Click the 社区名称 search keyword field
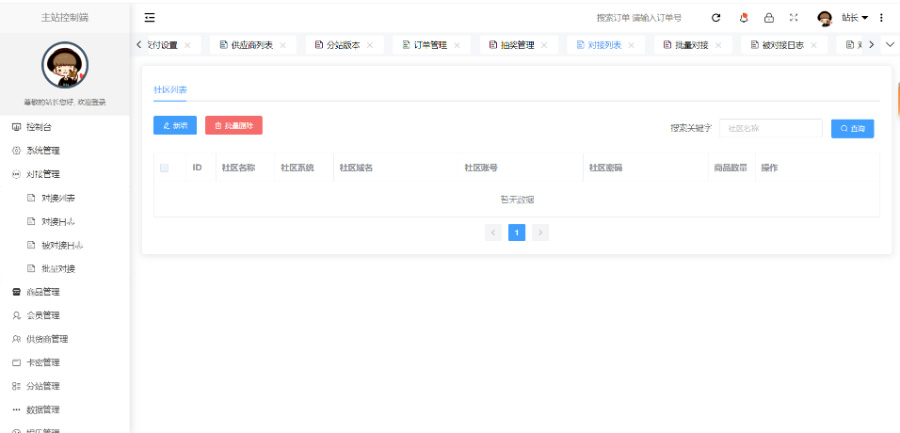Screen dimensions: 900x433 click(771, 128)
